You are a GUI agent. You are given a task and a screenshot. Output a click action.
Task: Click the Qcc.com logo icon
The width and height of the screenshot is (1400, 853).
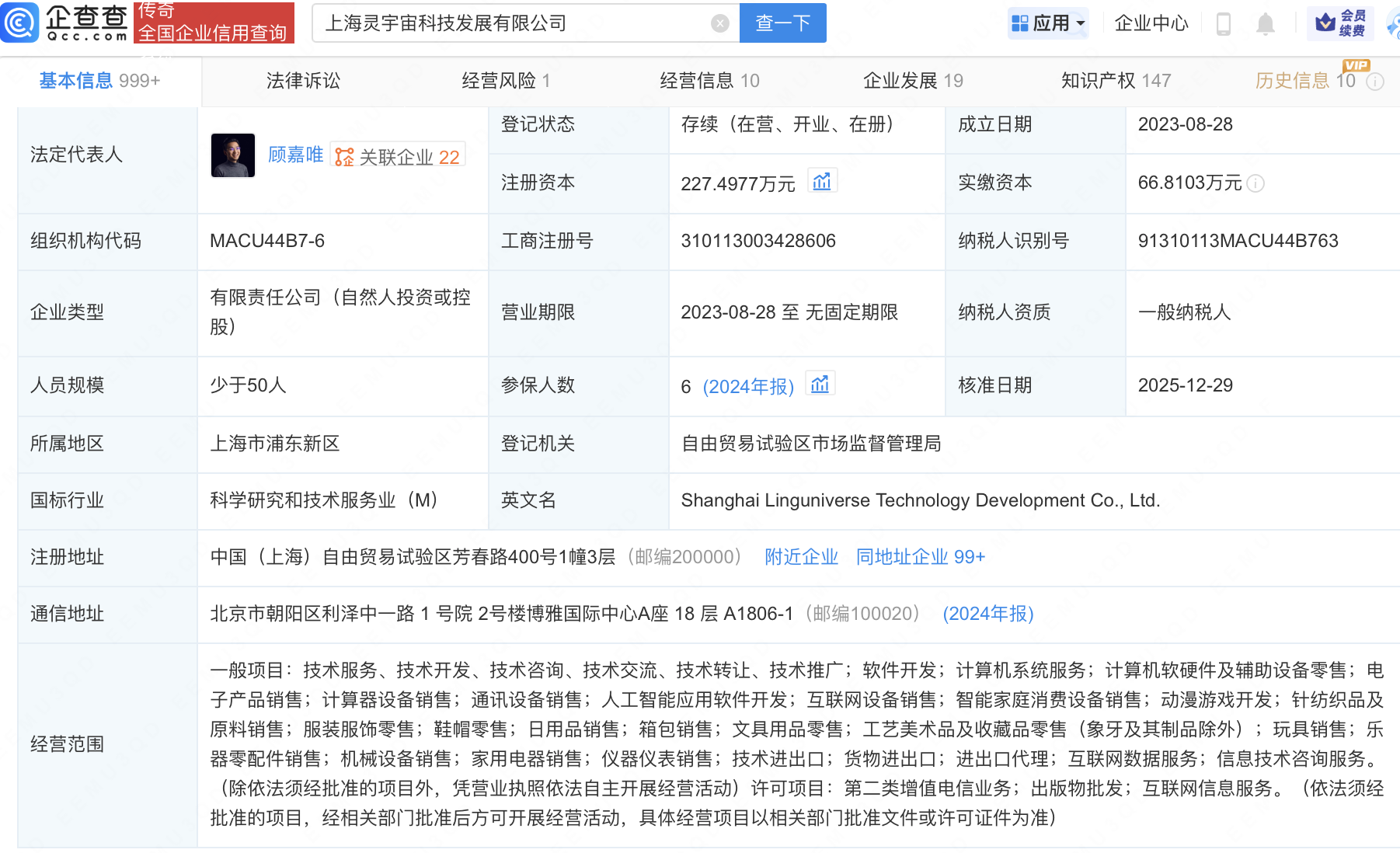click(x=20, y=23)
